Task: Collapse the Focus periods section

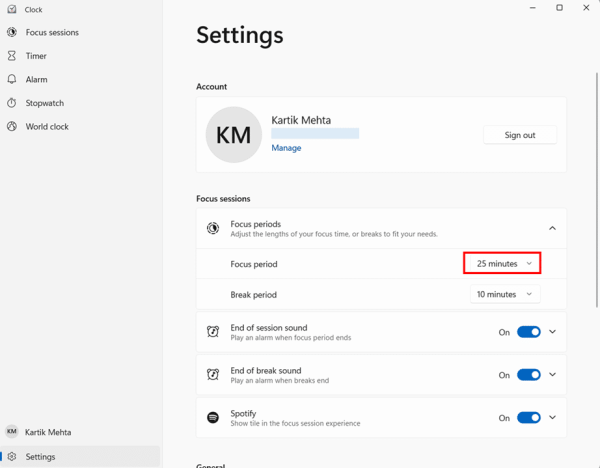Action: click(x=552, y=228)
